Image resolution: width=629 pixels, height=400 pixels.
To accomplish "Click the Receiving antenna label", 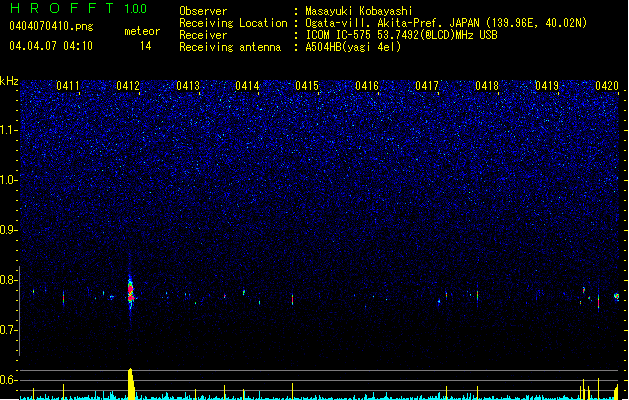I will pos(230,47).
